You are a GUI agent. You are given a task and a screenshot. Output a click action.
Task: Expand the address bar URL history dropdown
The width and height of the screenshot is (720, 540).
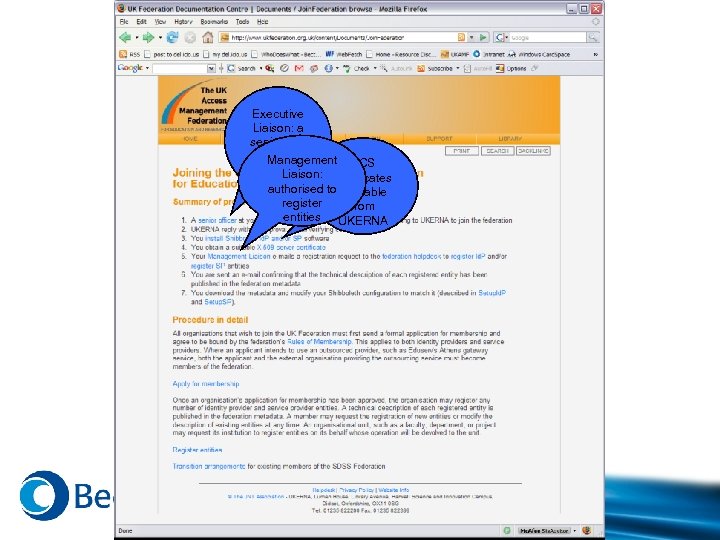tap(472, 38)
